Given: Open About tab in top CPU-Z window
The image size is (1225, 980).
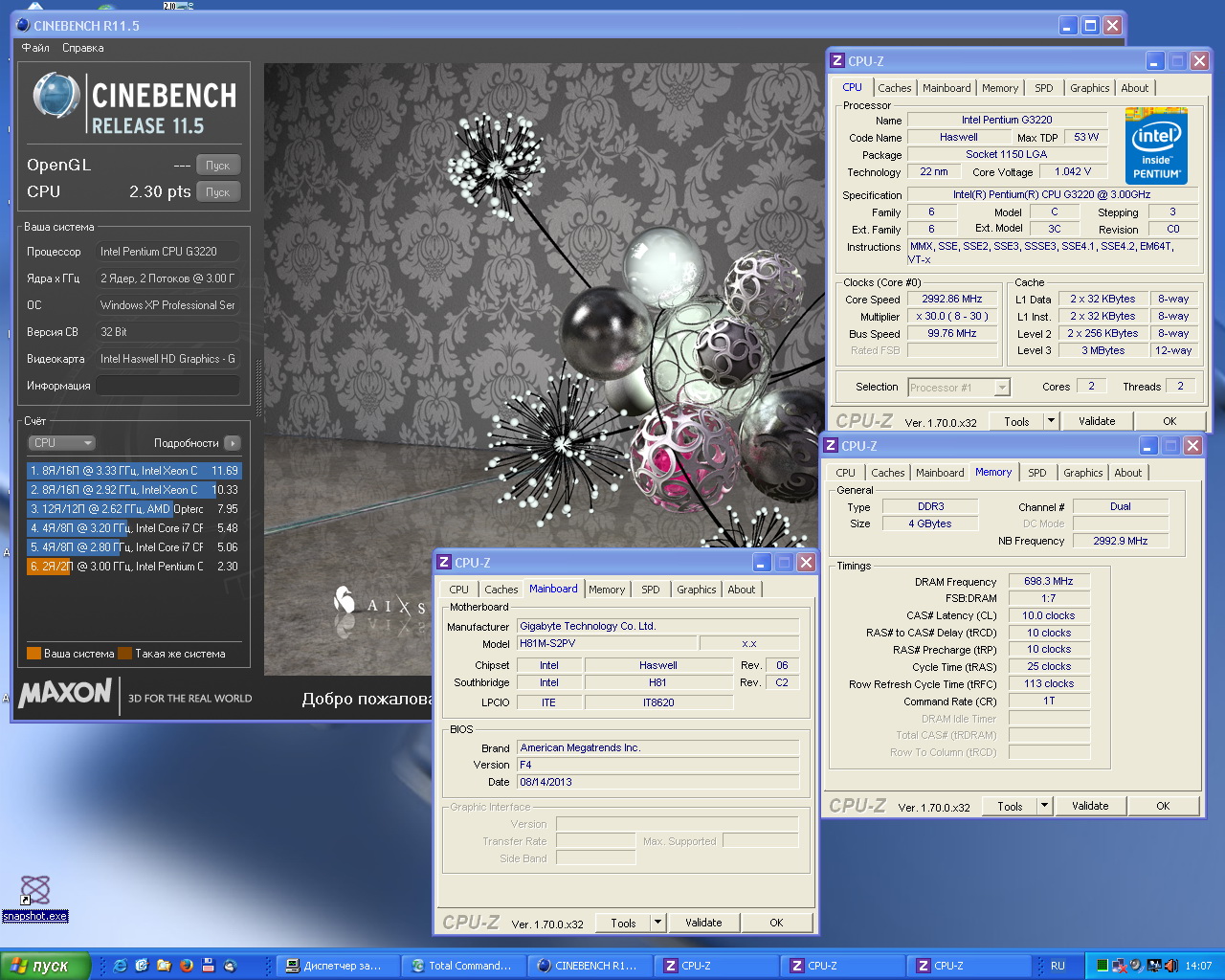Looking at the screenshot, I should click(x=1135, y=88).
